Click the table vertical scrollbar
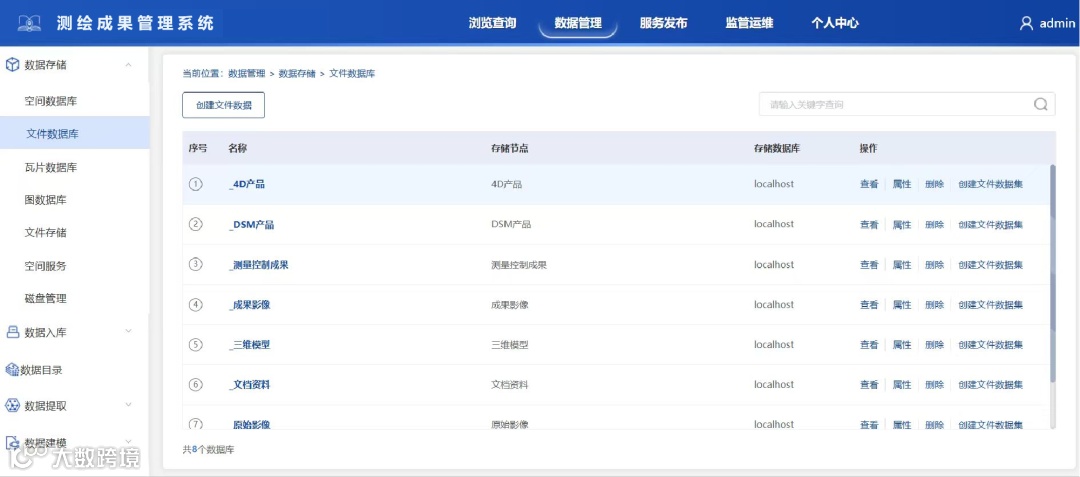 1052,273
